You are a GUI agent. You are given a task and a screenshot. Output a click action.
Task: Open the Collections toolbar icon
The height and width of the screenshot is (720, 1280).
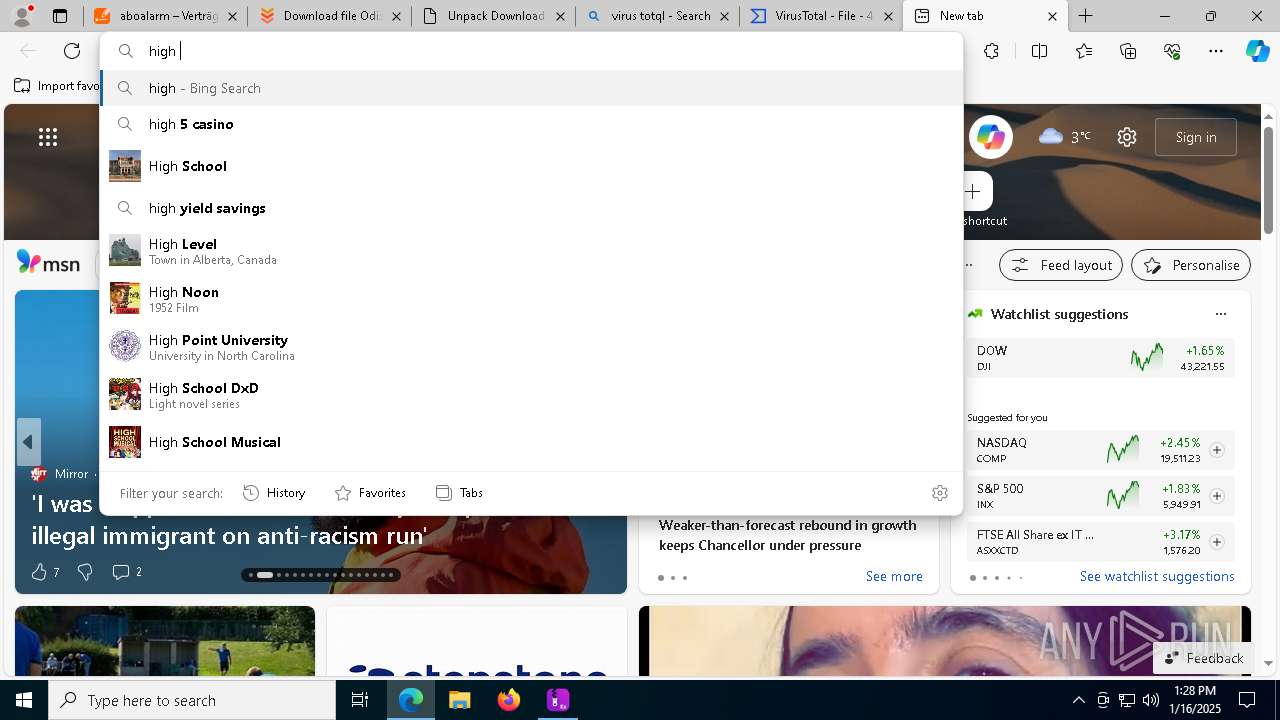[x=1128, y=51]
